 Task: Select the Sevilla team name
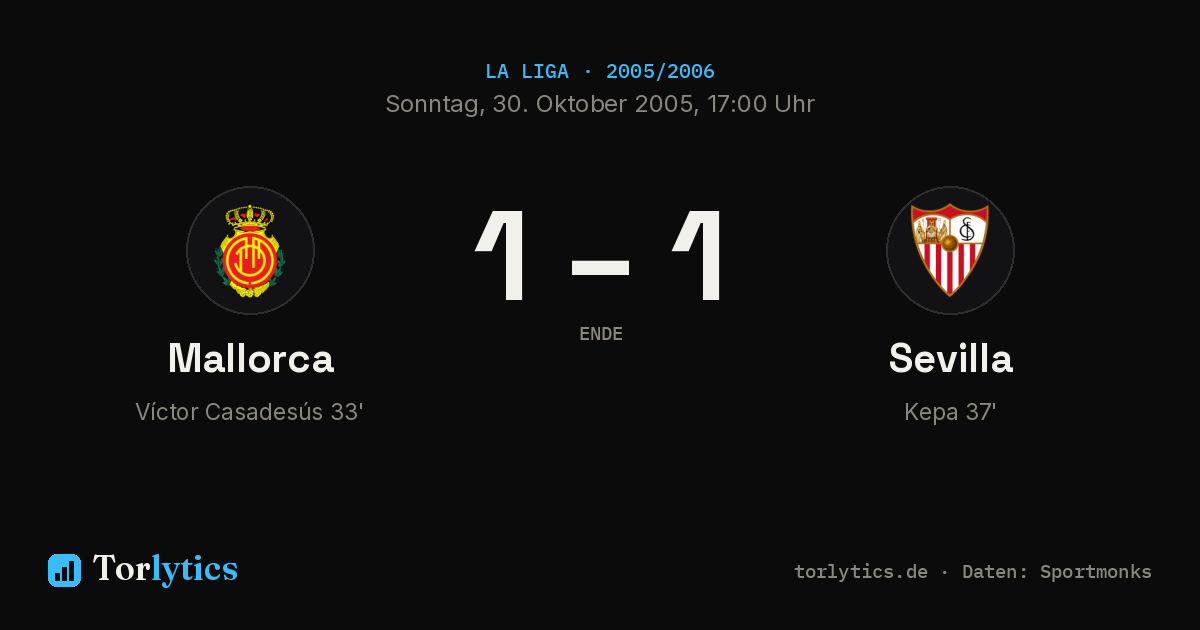click(x=950, y=358)
